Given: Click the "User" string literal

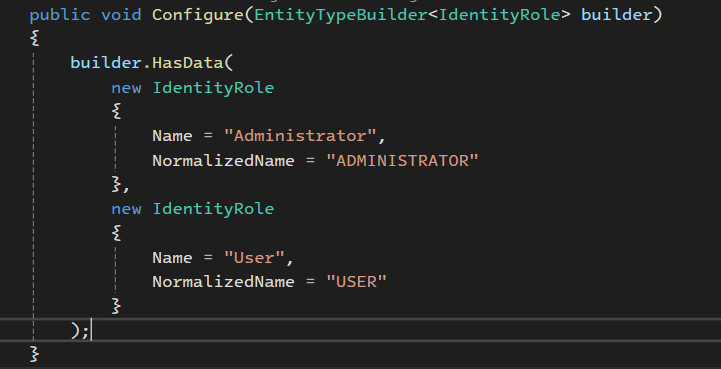Looking at the screenshot, I should click(x=254, y=258).
